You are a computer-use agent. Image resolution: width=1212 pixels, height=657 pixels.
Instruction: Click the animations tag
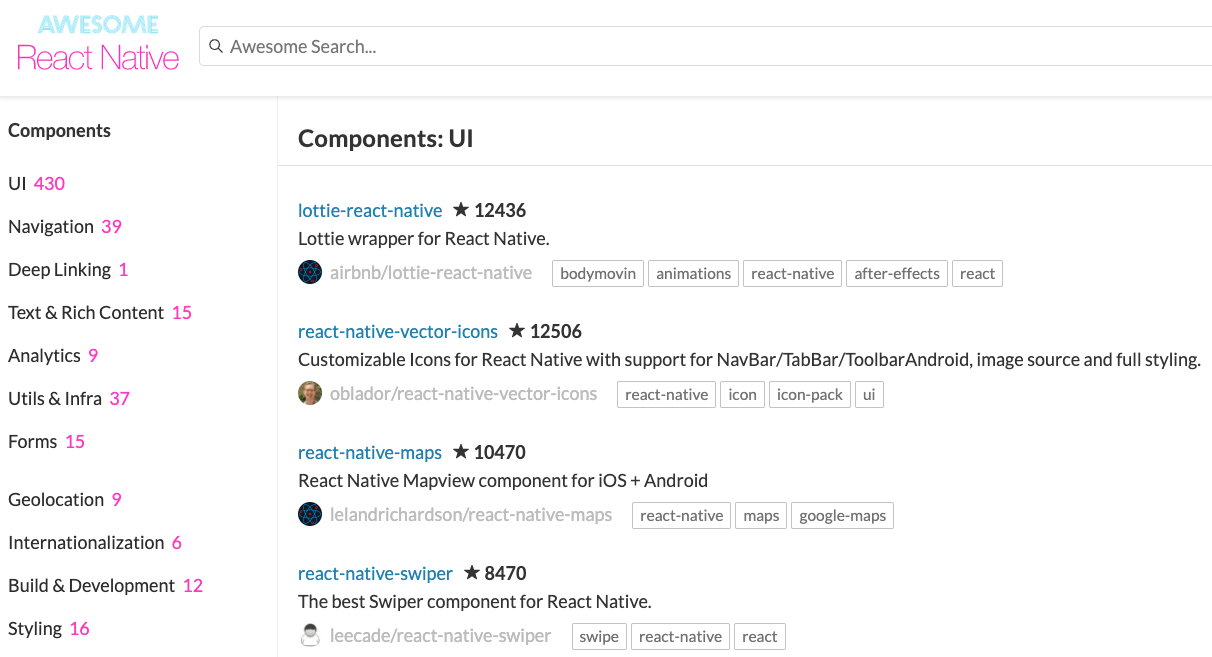pos(693,273)
